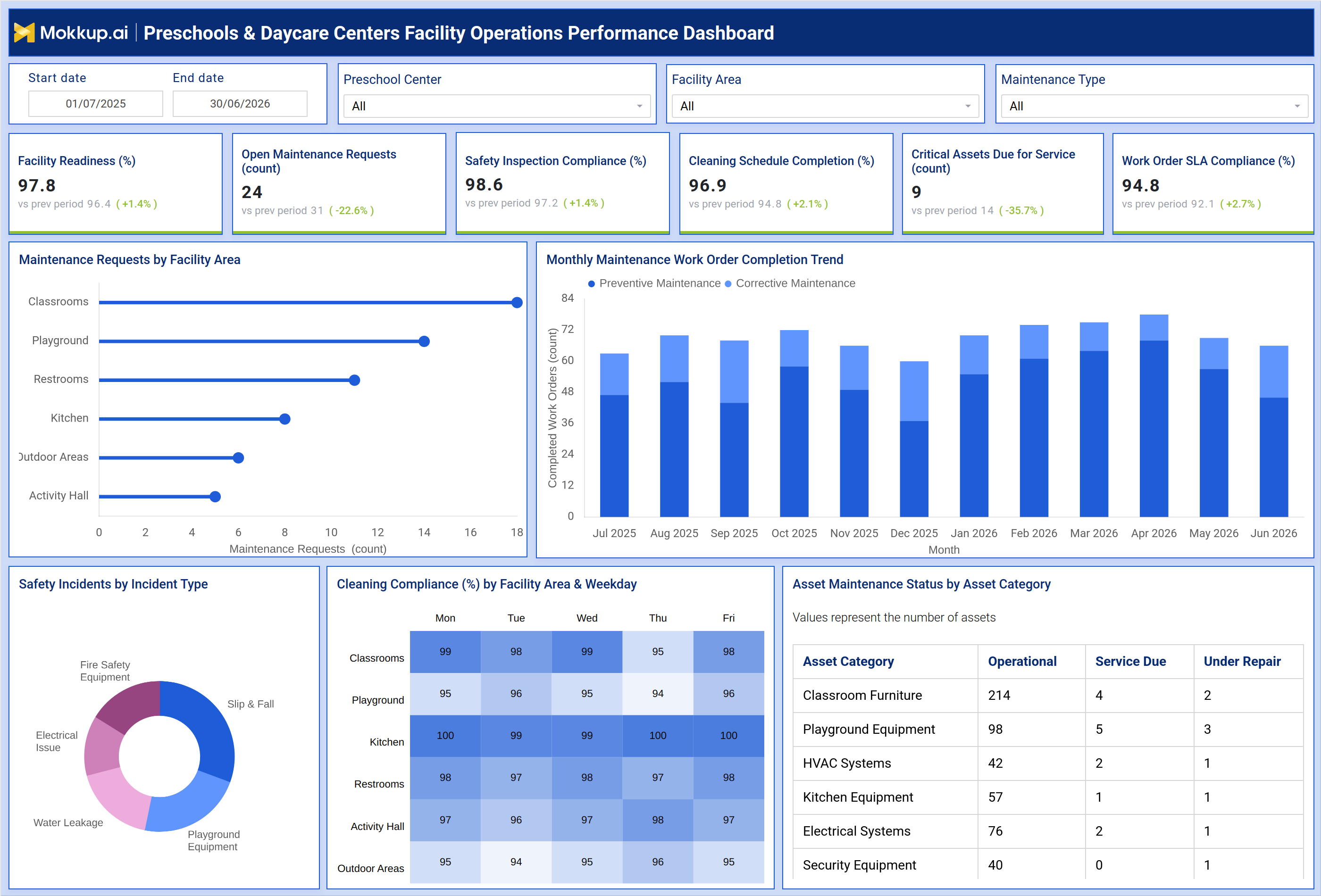The image size is (1321, 896).
Task: Click the Activity Hall Thursday cell 98
Action: (658, 820)
